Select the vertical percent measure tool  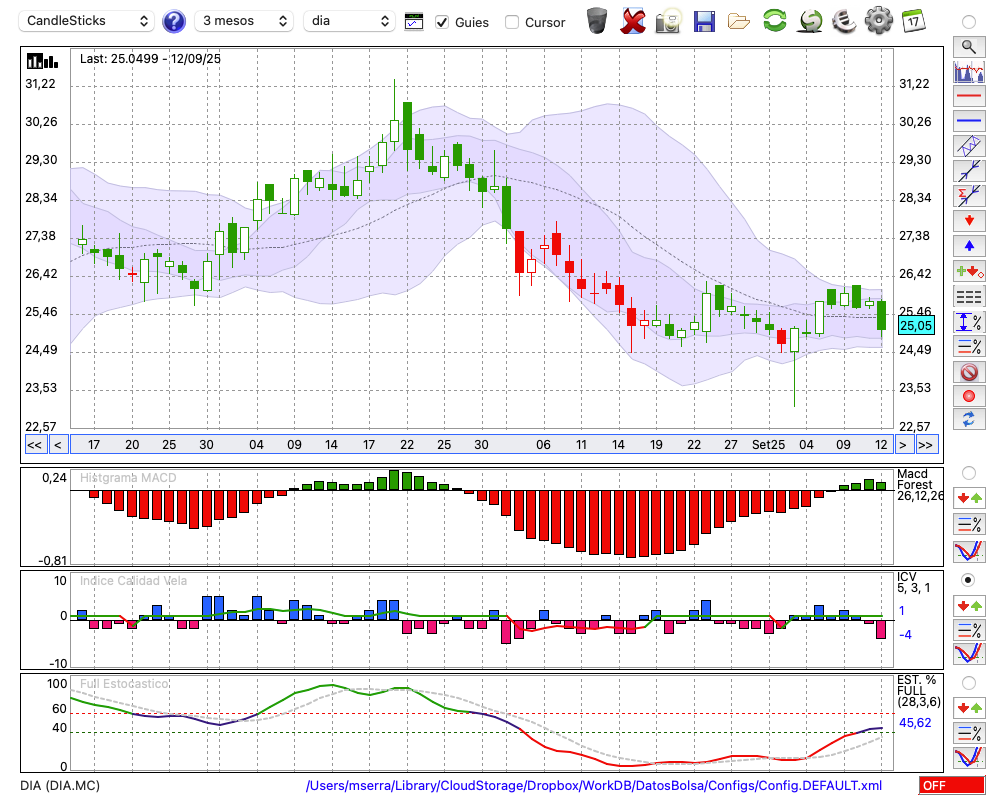pos(969,322)
